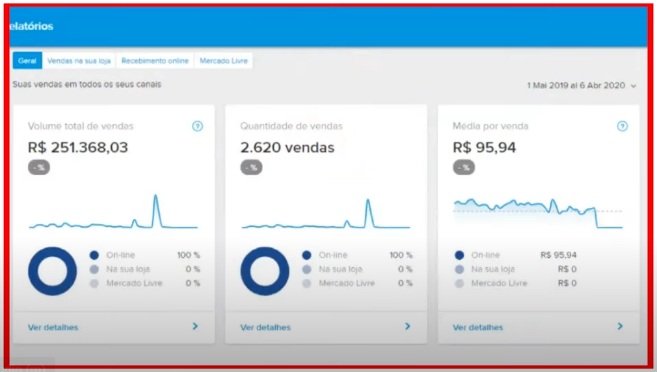The image size is (657, 372).
Task: Click 100 % value in Quantidade de vendas legend
Action: (401, 255)
